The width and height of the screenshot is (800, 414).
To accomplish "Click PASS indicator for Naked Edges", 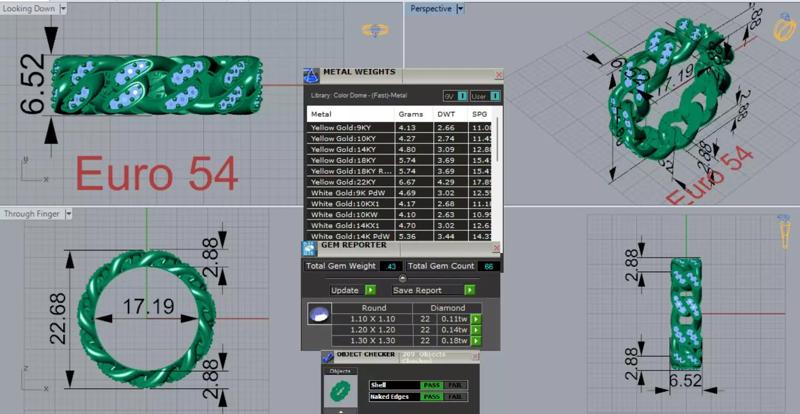I will pos(431,397).
